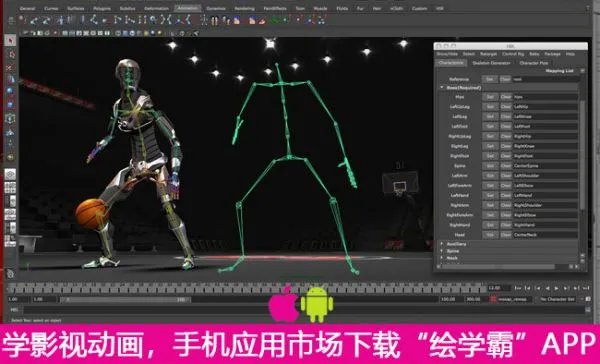Open the Package menu in HIK window
The image size is (600, 364).
point(552,54)
